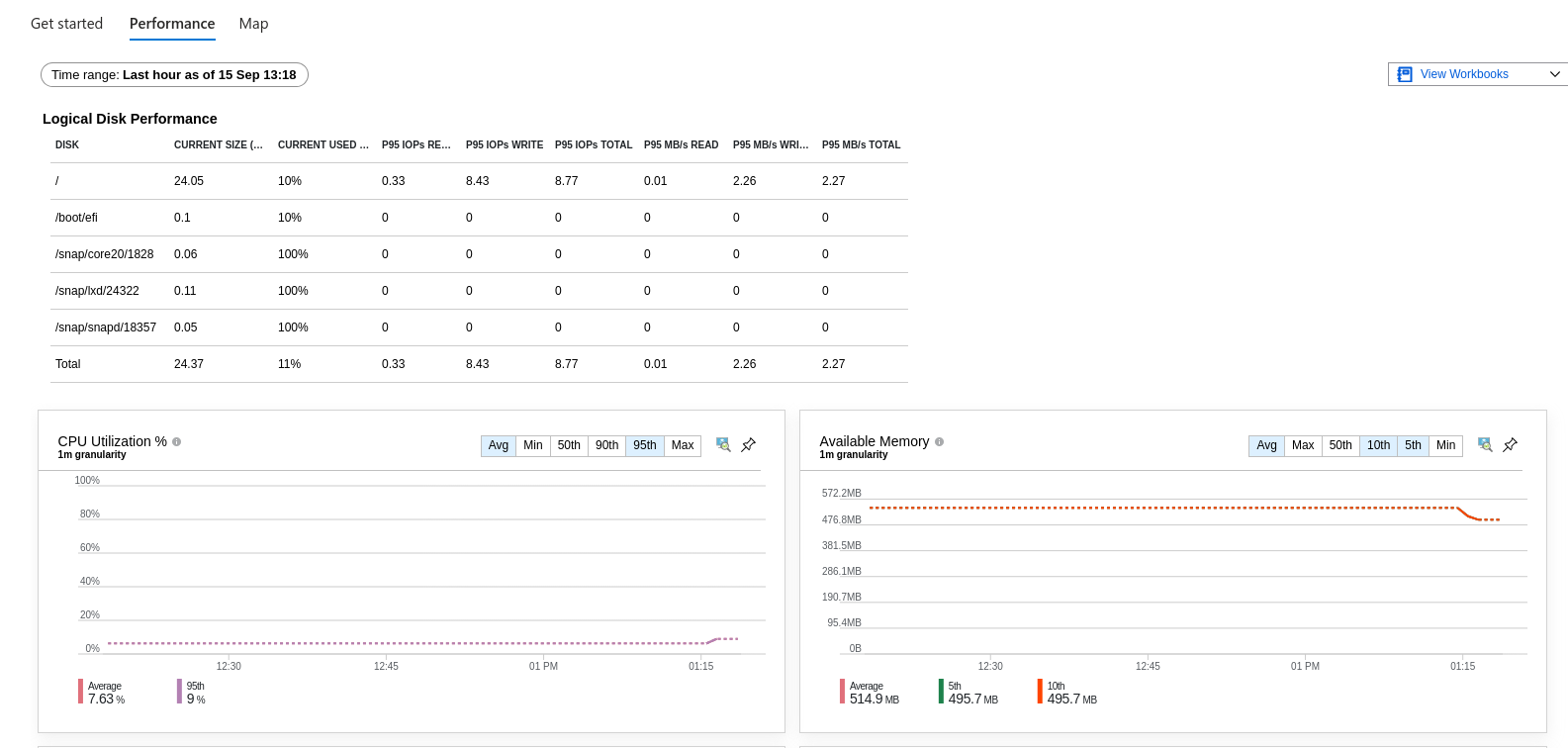This screenshot has width=1568, height=748.
Task: Toggle Avg series on CPU Utilization chart
Action: click(x=499, y=446)
